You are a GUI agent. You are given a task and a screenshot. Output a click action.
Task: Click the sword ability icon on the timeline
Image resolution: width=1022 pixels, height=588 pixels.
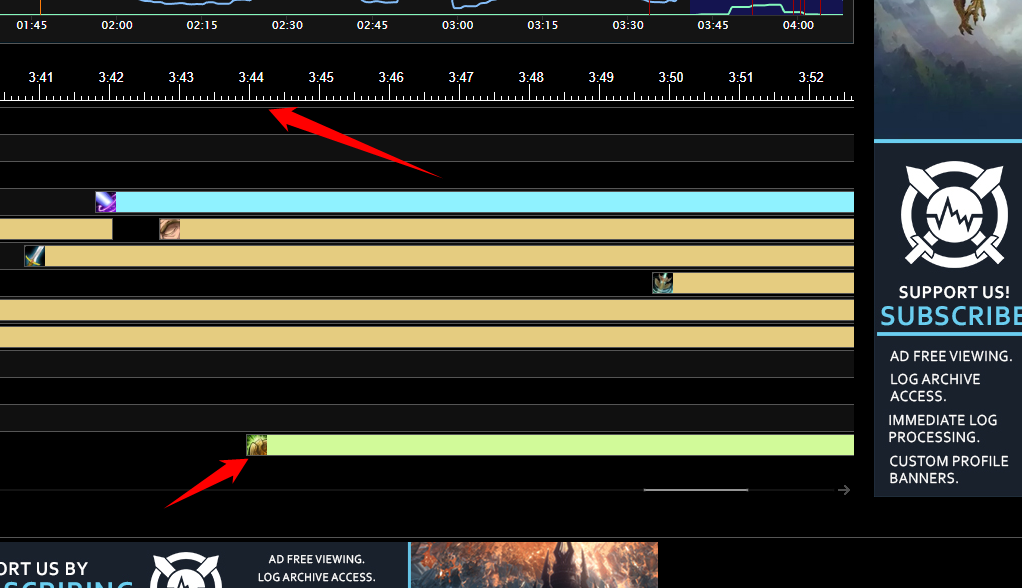pos(35,256)
